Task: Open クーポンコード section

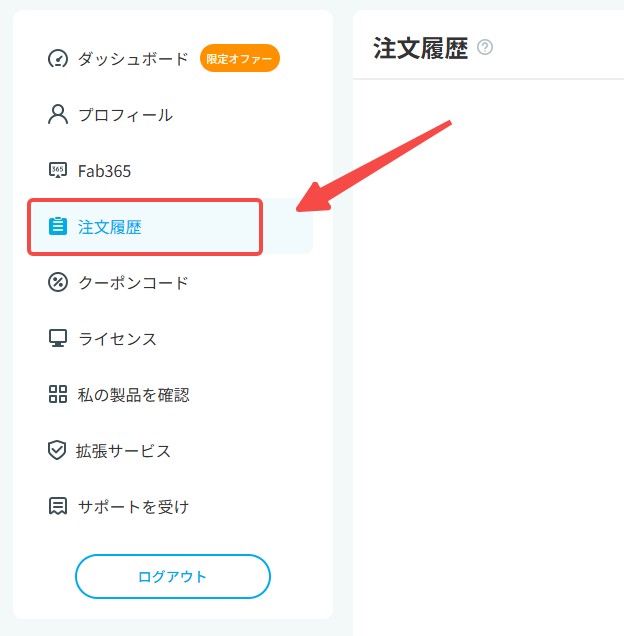Action: click(133, 283)
